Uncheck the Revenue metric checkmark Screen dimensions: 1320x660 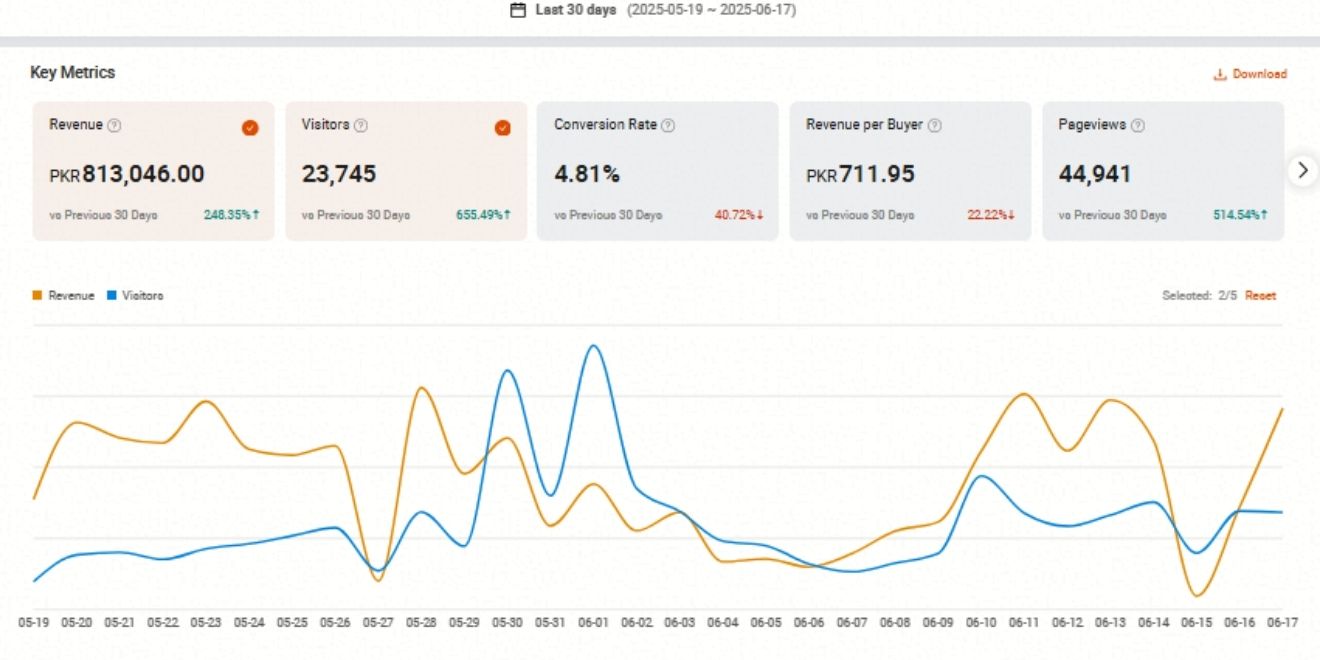click(x=250, y=128)
